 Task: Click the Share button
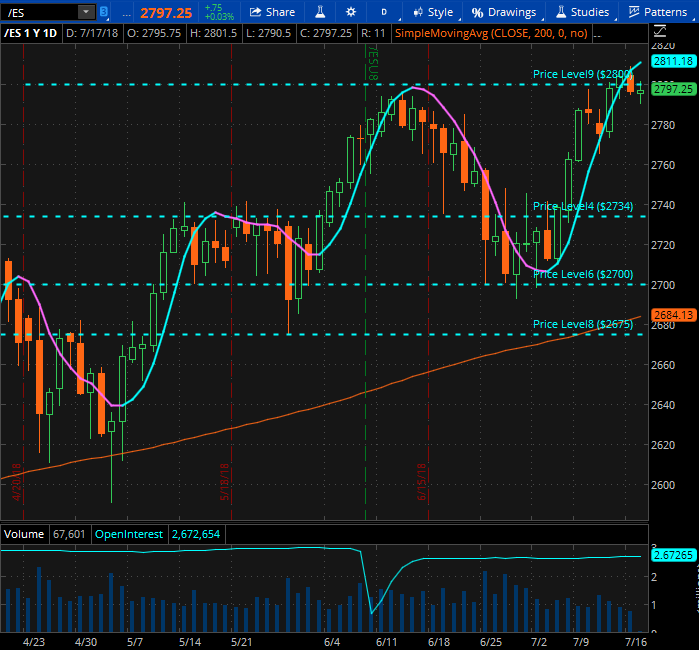(x=272, y=12)
